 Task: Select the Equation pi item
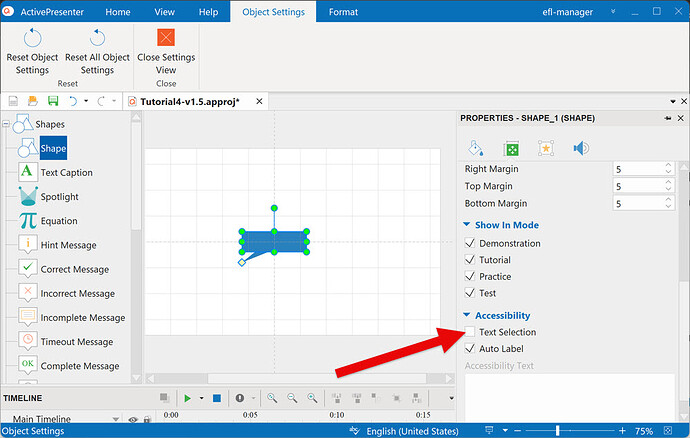coord(59,221)
